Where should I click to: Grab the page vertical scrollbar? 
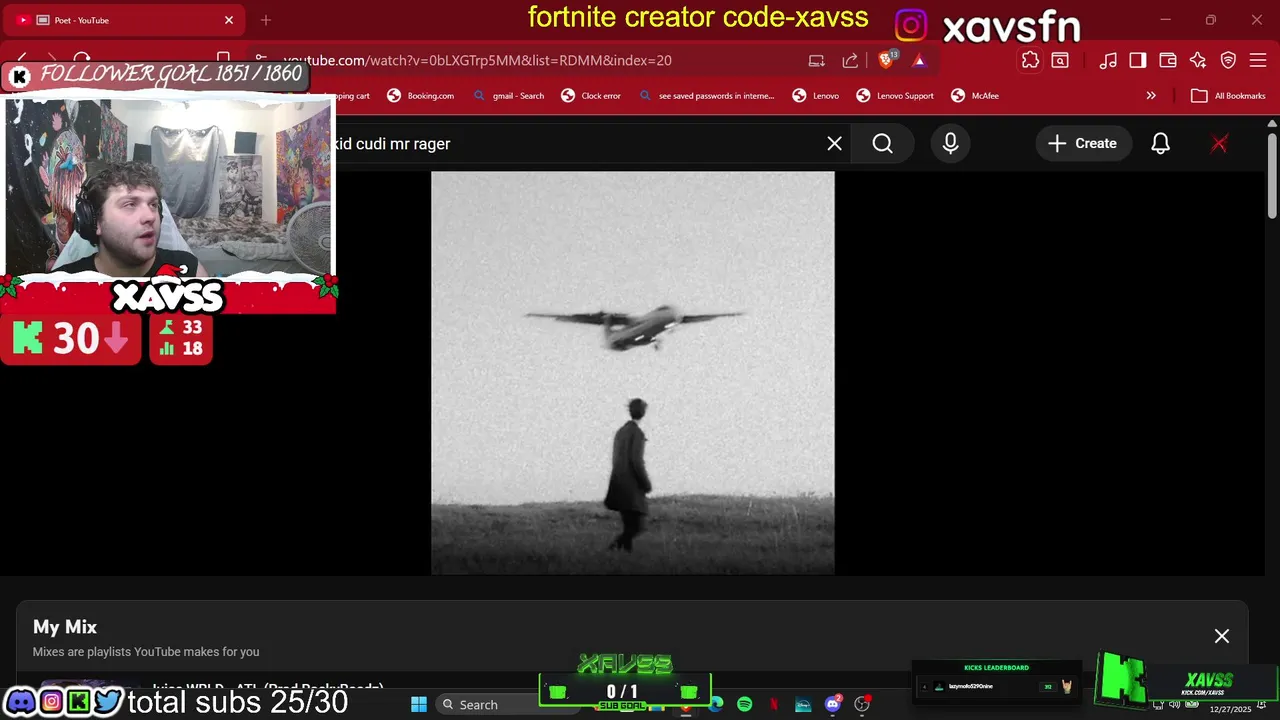(1272, 175)
